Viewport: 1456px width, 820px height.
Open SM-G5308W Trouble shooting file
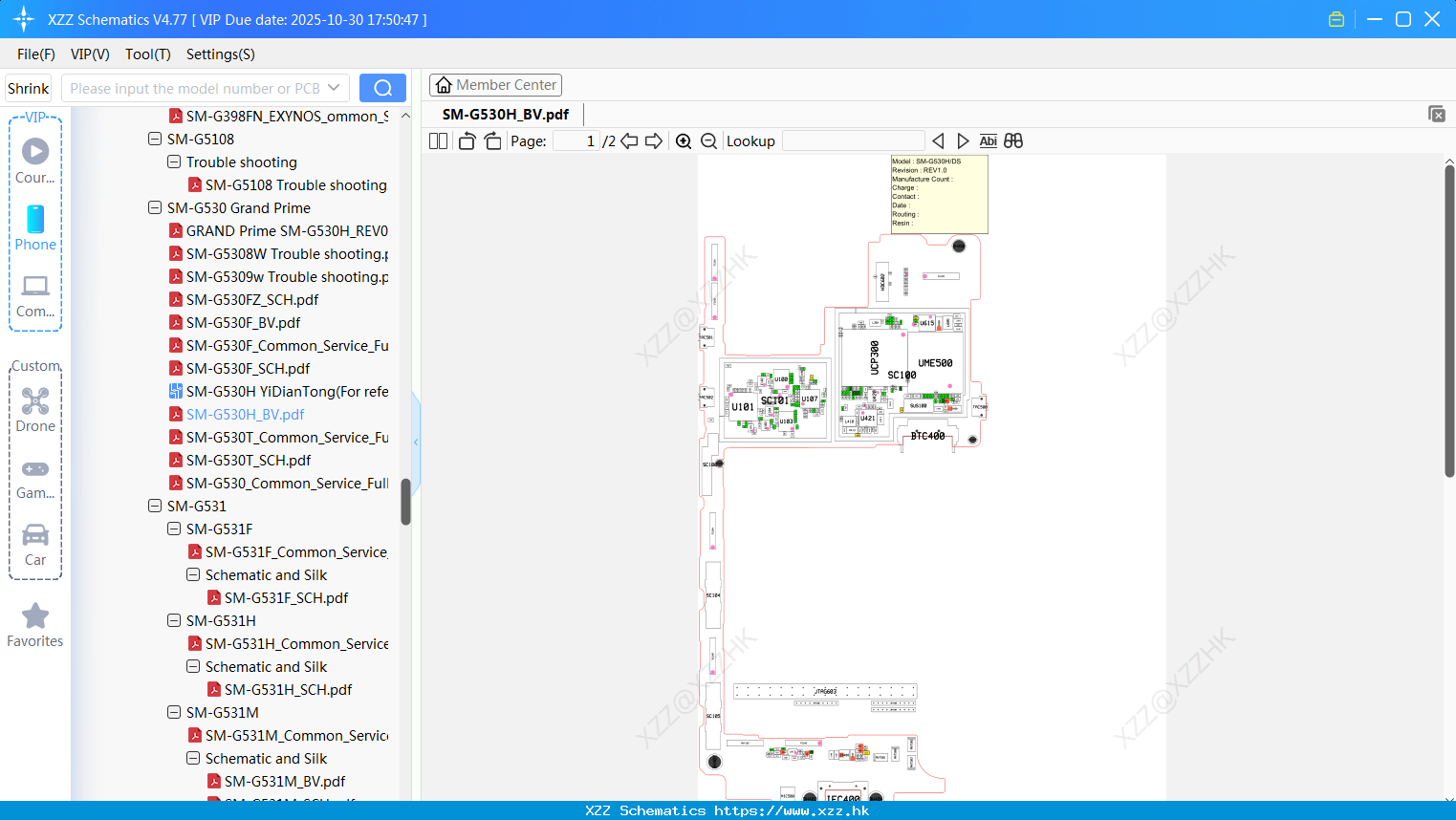(287, 253)
